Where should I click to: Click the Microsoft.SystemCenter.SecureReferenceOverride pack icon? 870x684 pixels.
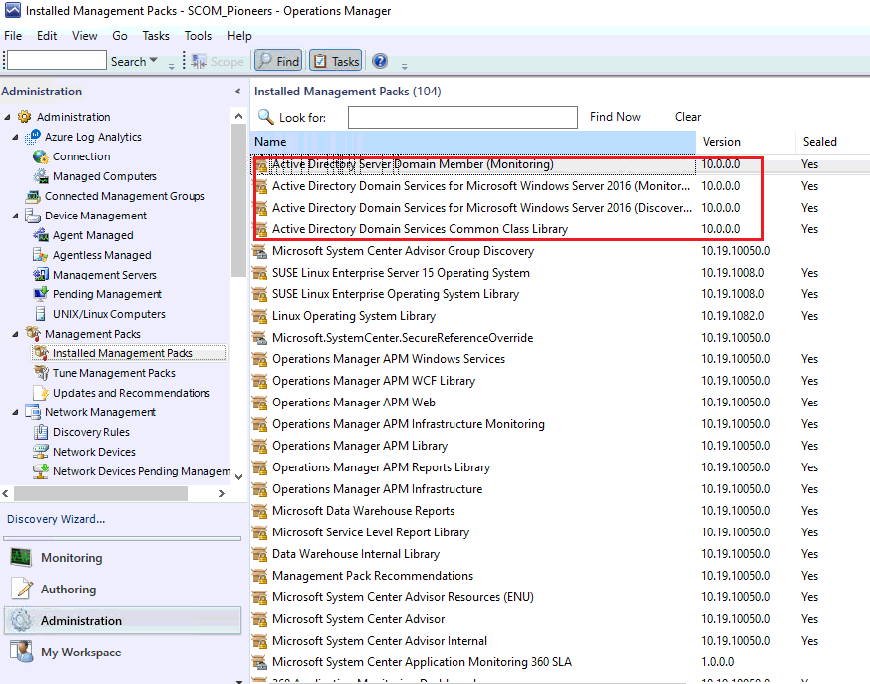259,338
